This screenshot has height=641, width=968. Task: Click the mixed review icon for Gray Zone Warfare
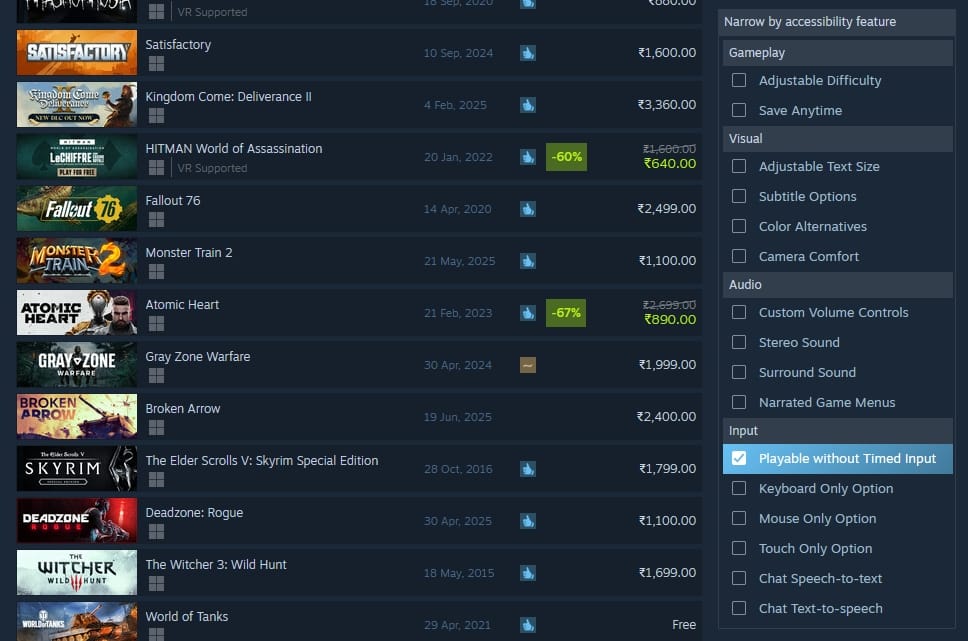(x=528, y=365)
